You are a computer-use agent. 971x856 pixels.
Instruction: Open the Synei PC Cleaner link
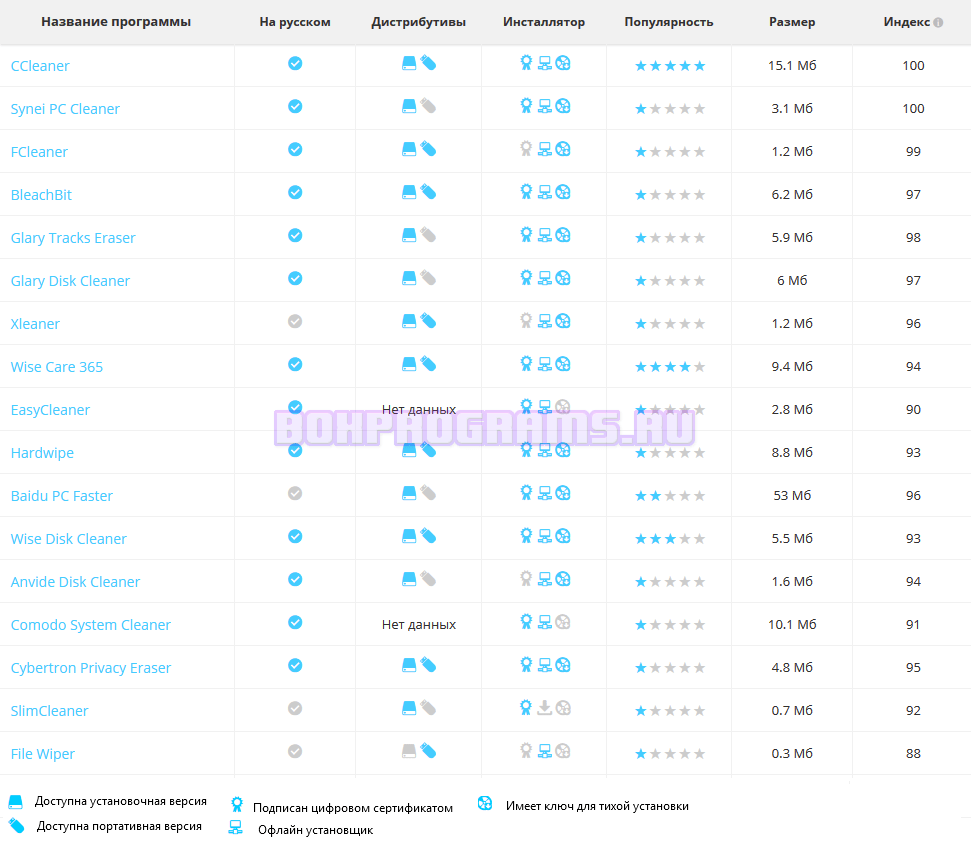coord(65,109)
